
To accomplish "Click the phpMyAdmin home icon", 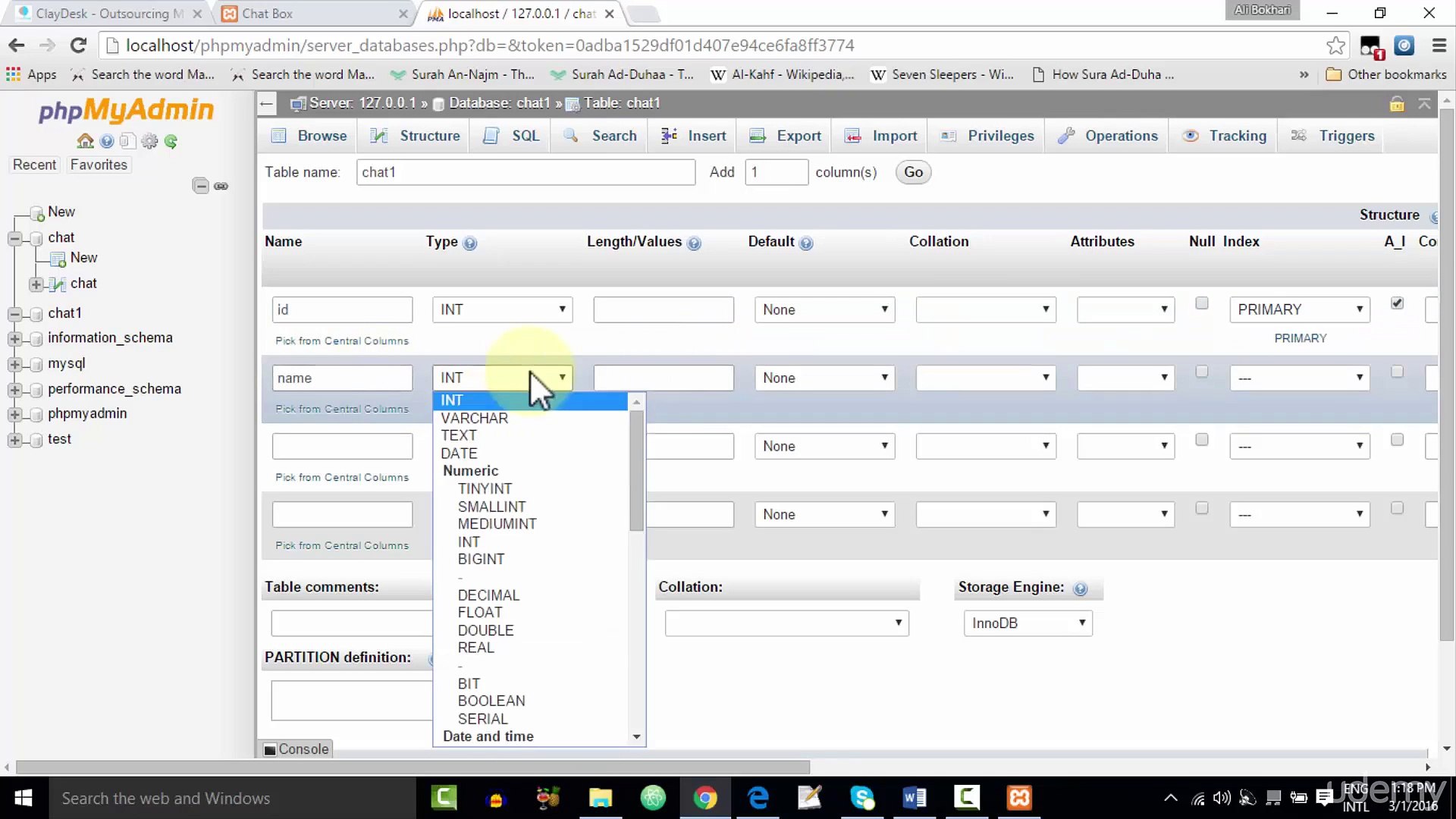I will (85, 141).
